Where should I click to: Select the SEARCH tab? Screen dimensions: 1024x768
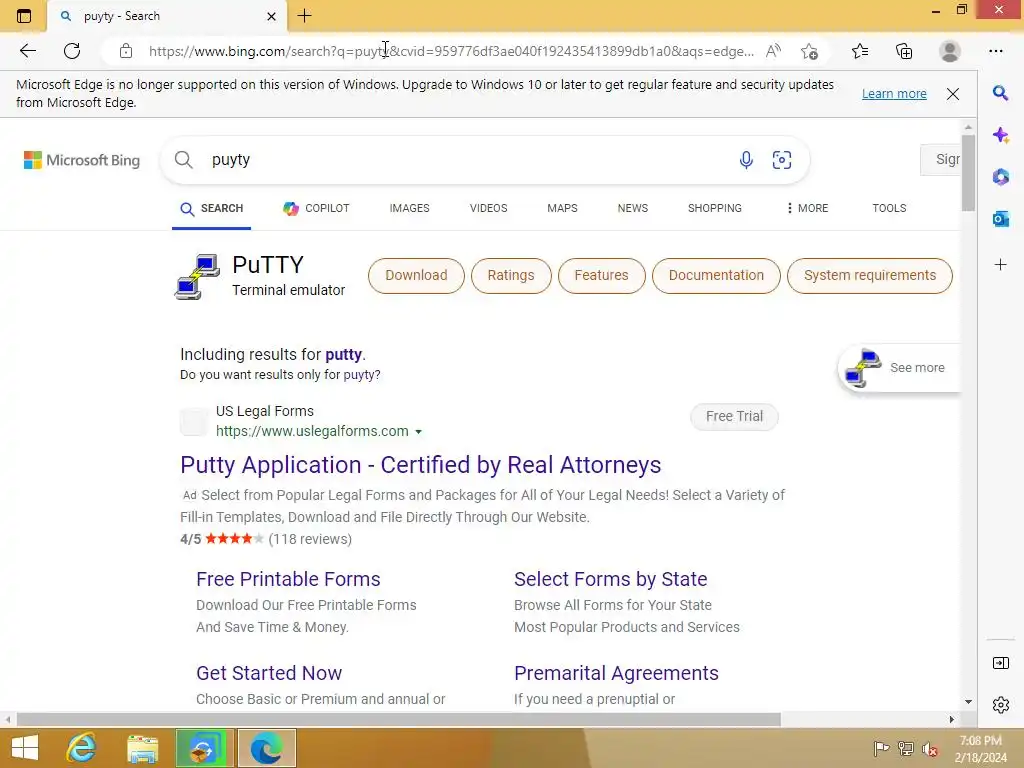pos(212,208)
